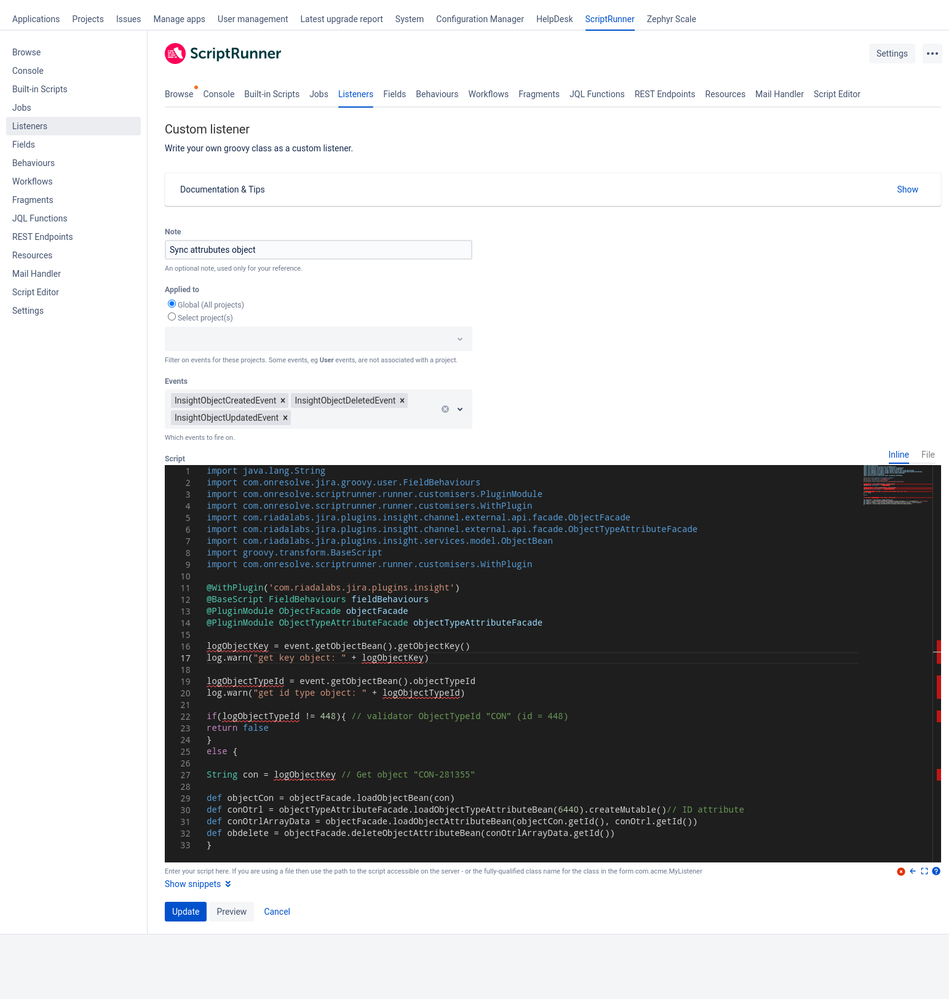Click the red script error status icon
The image size is (949, 999).
click(901, 872)
